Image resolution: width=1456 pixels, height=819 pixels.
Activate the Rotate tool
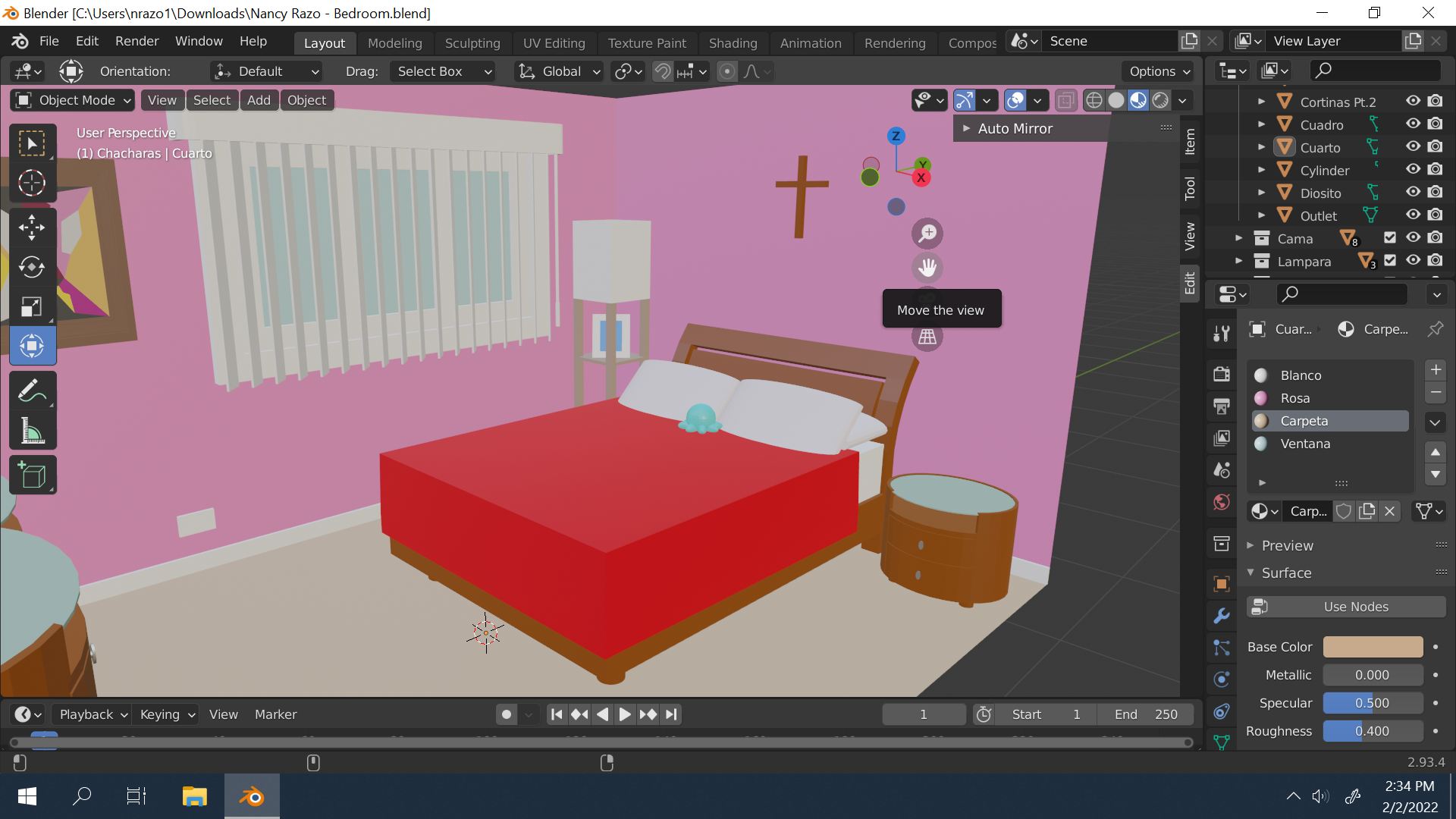(32, 267)
